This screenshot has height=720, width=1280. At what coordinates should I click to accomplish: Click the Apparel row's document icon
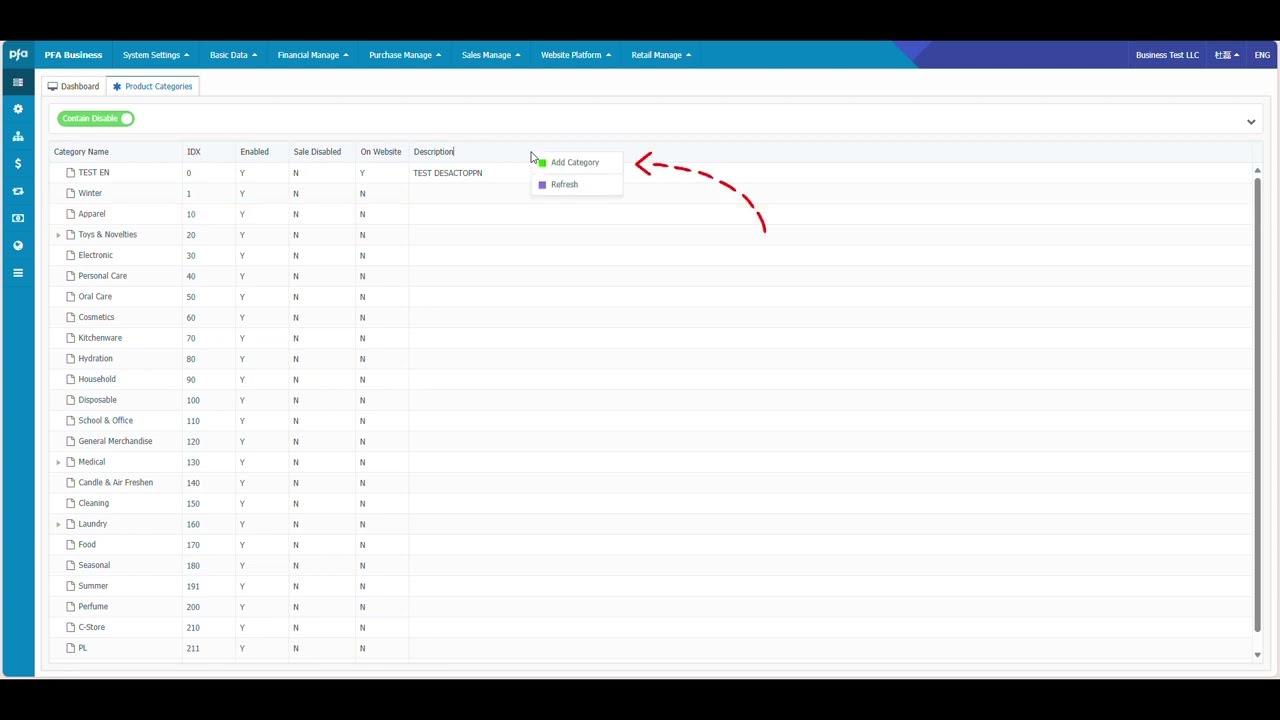pos(71,214)
